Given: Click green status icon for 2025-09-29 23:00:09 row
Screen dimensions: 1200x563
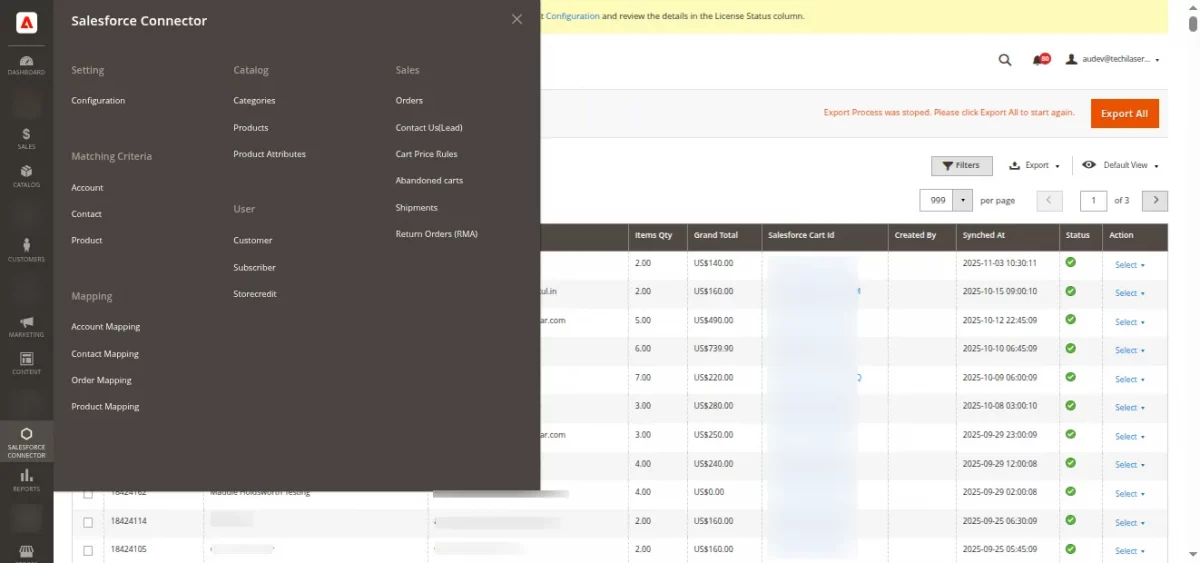Looking at the screenshot, I should (x=1070, y=434).
